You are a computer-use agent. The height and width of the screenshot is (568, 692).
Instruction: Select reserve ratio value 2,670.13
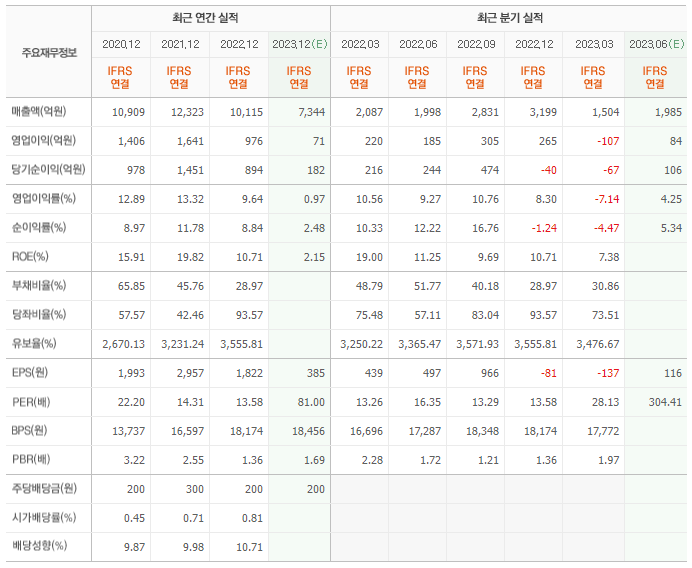[124, 344]
